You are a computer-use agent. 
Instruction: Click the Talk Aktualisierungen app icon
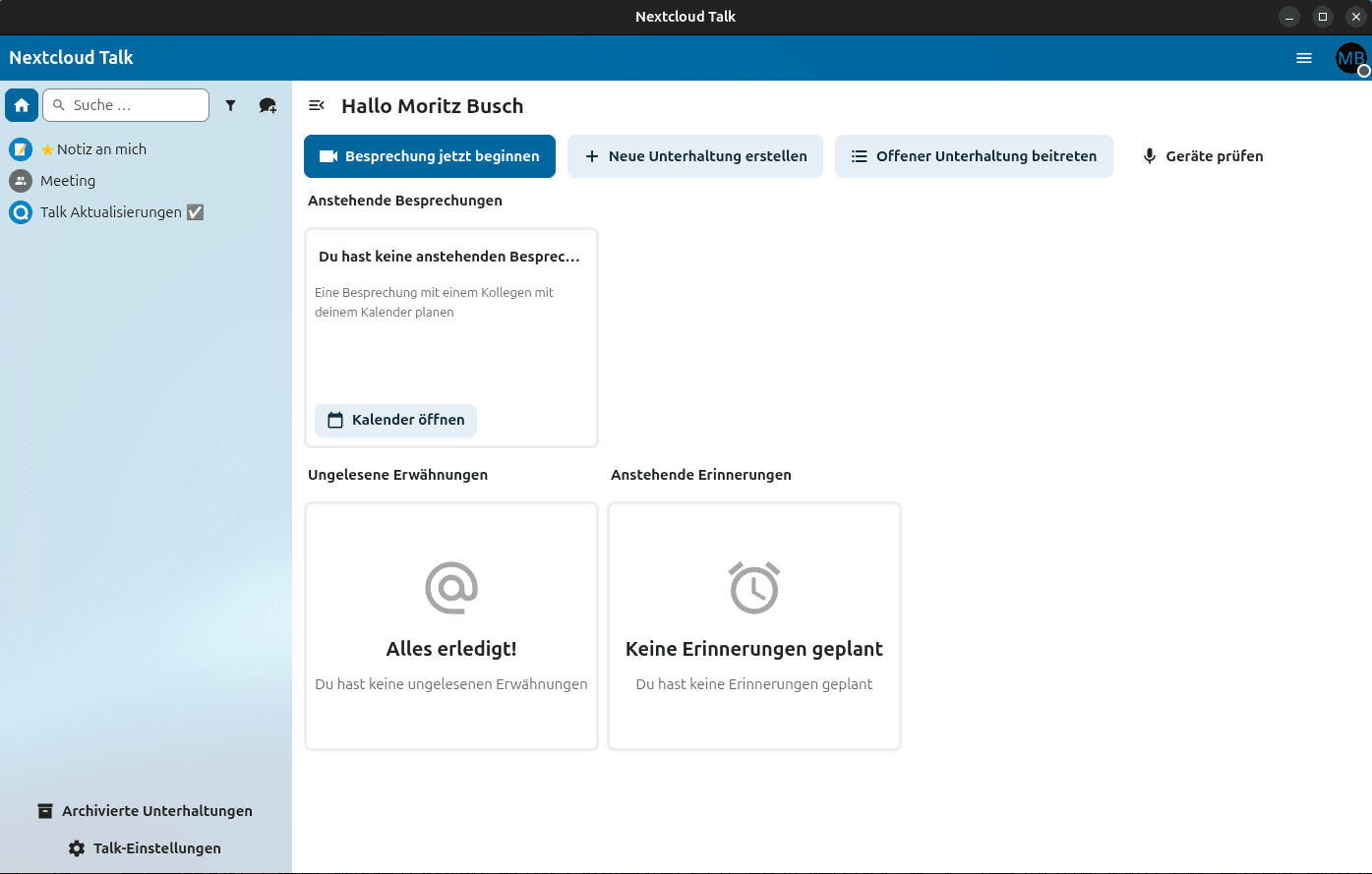(21, 211)
